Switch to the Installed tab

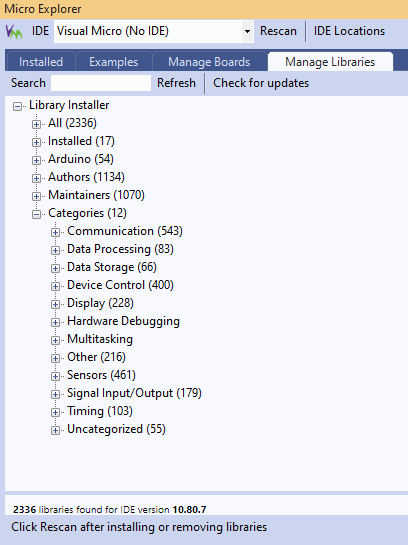coord(41,62)
